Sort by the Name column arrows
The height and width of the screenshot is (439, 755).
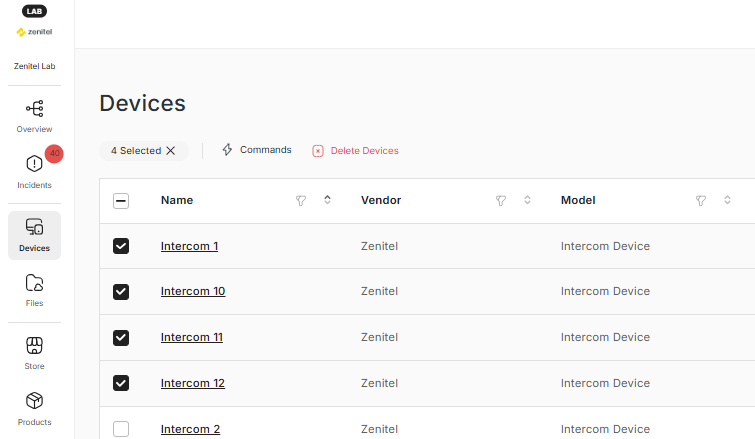[x=327, y=201]
